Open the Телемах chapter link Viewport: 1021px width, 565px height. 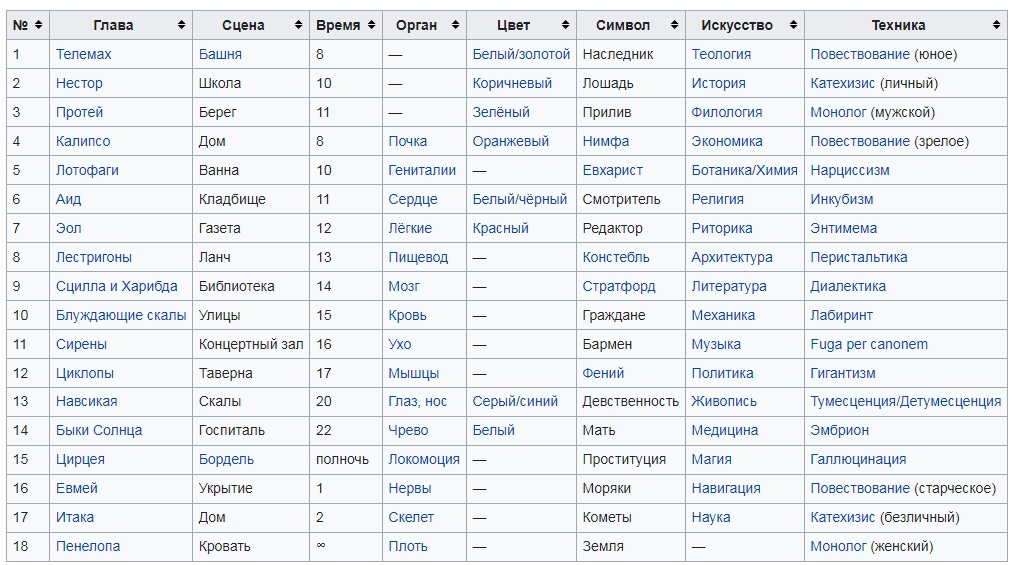[x=83, y=54]
